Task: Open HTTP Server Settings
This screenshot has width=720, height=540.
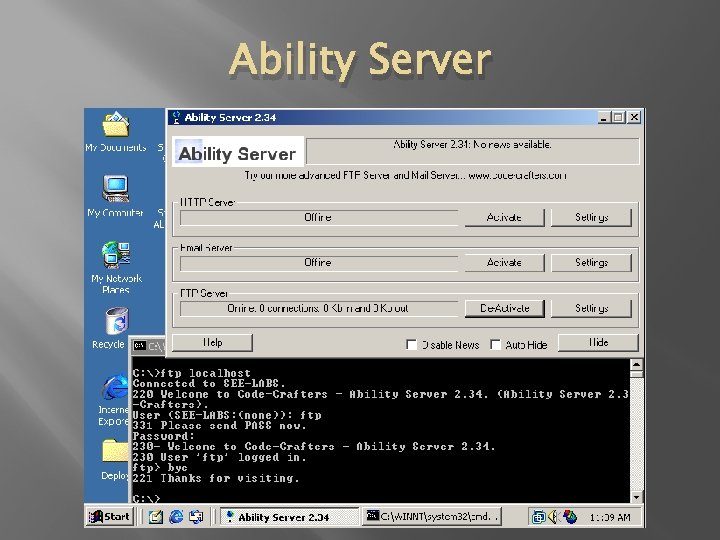Action: (x=591, y=217)
